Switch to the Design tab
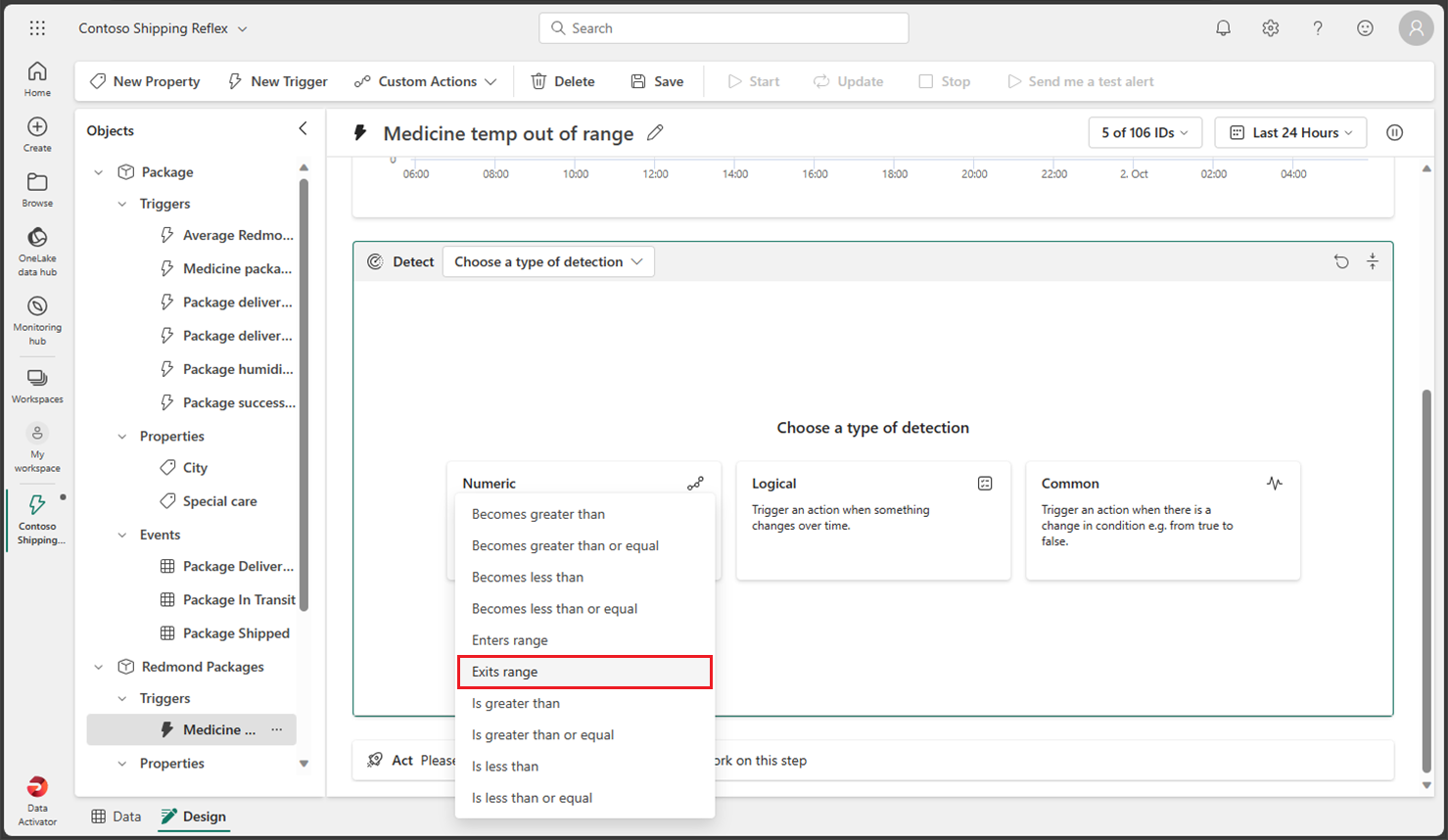Viewport: 1448px width, 840px height. 194,817
